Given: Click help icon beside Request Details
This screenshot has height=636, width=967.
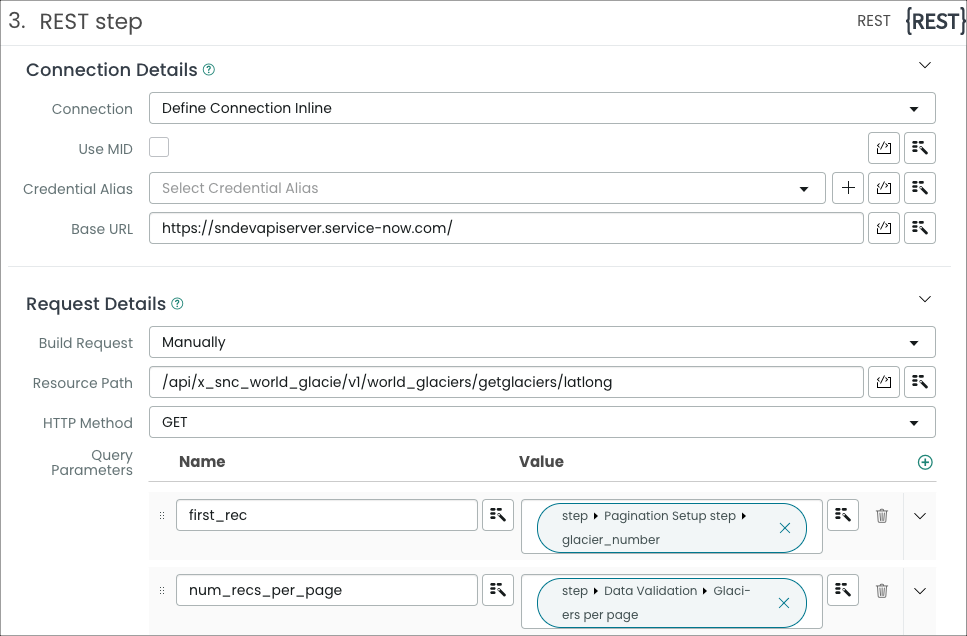Looking at the screenshot, I should (x=177, y=304).
